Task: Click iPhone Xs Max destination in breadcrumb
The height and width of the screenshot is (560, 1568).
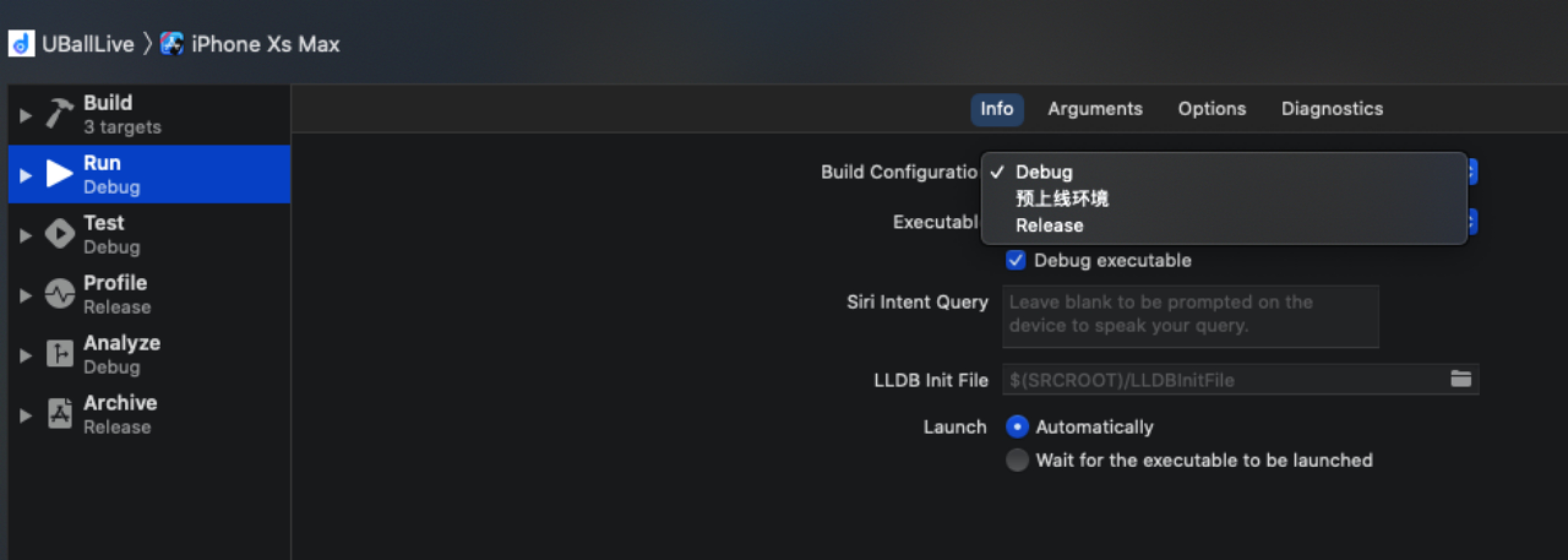Action: click(x=265, y=44)
